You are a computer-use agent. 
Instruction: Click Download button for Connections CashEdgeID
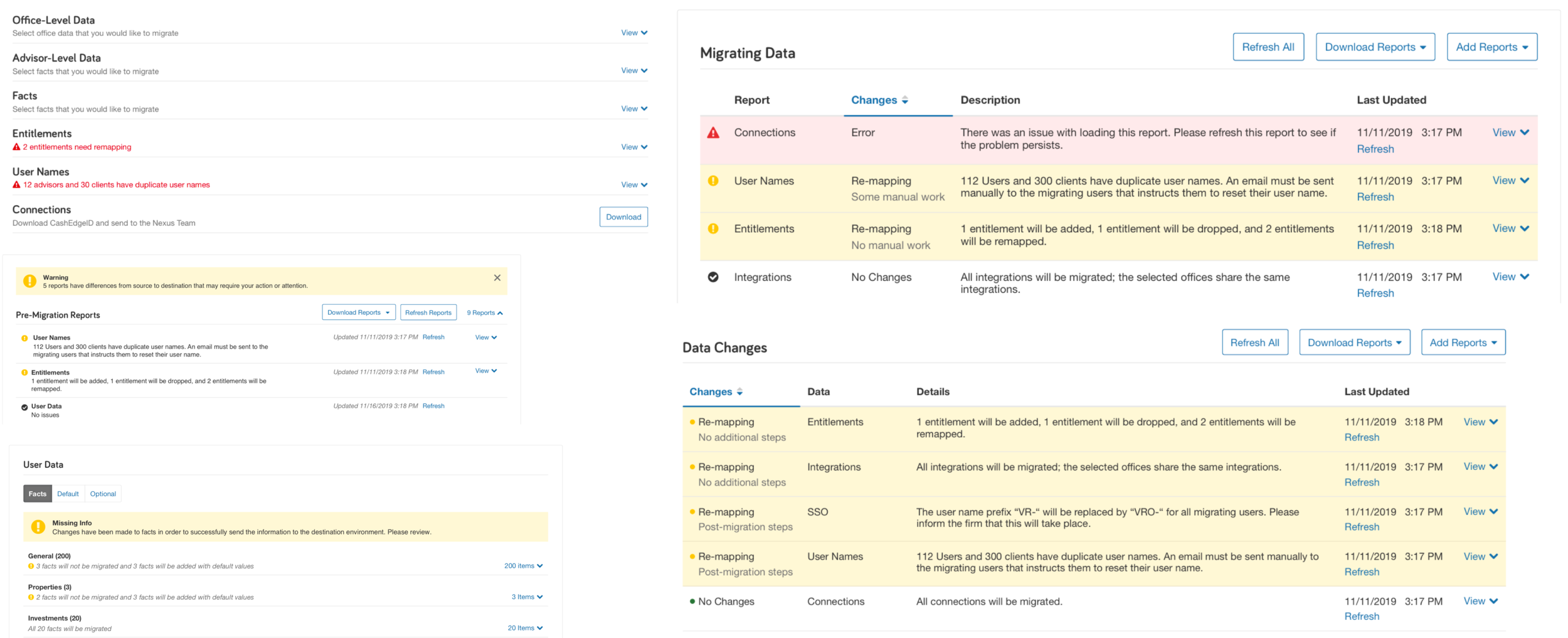pos(623,217)
